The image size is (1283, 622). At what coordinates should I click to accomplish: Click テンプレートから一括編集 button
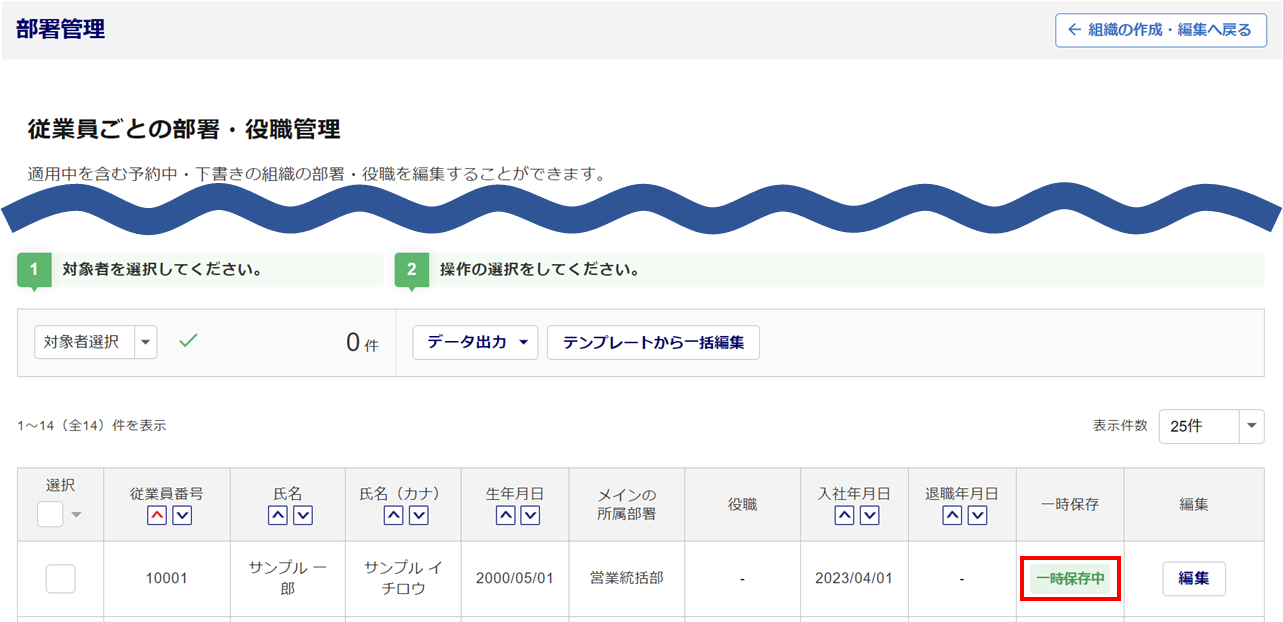[x=653, y=342]
